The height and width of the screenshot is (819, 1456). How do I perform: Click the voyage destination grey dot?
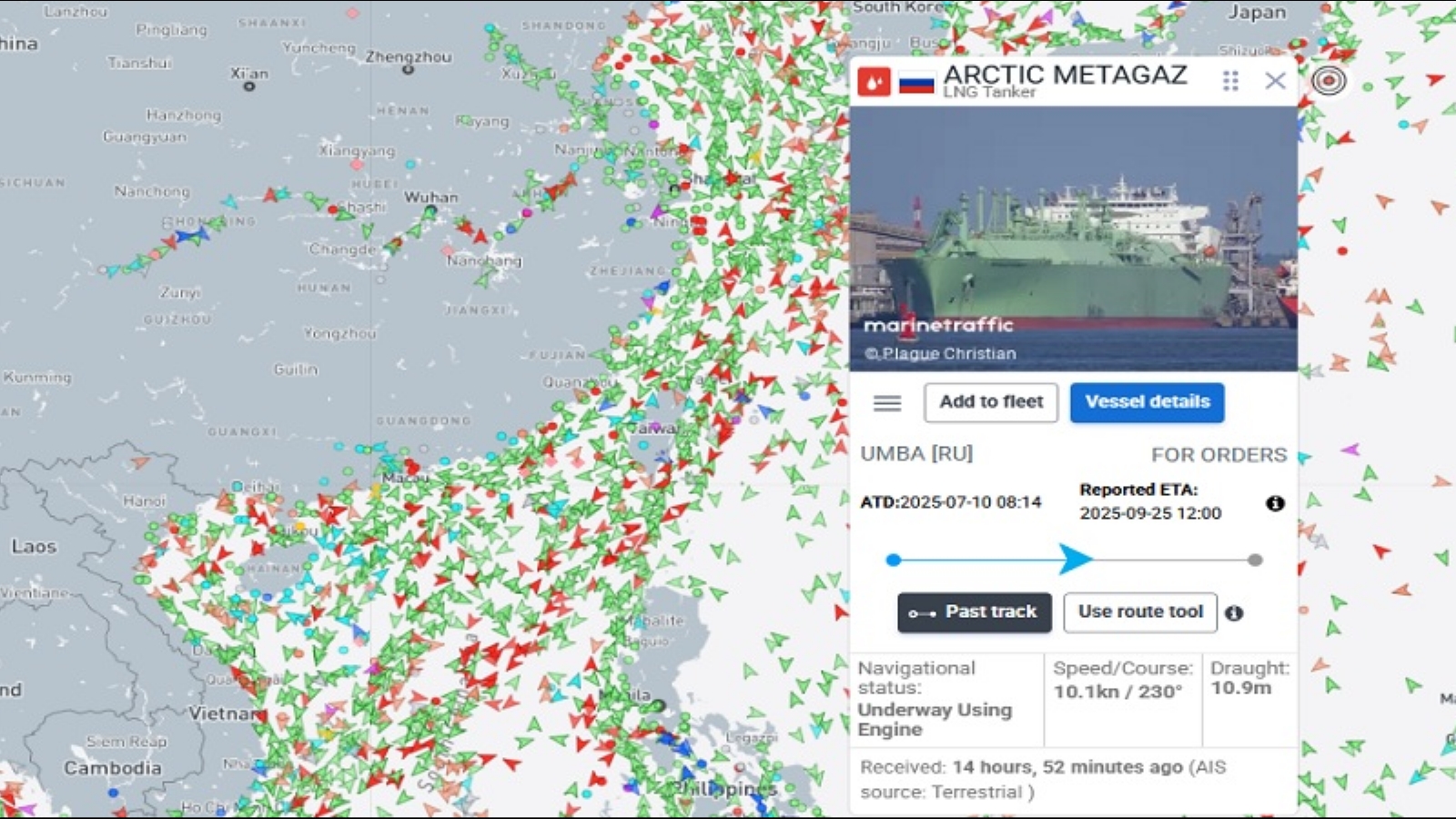[x=1256, y=560]
